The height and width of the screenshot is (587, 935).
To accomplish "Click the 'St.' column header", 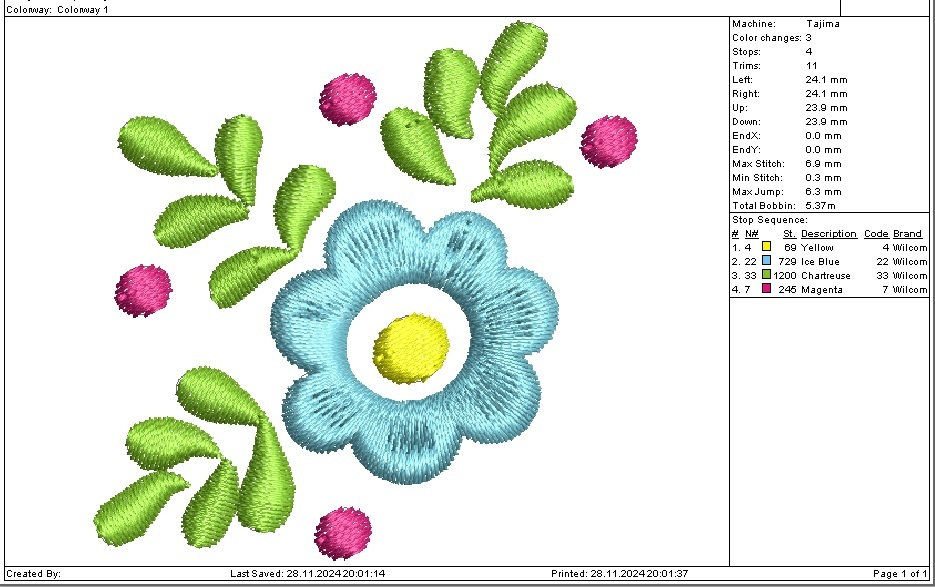I will tap(790, 234).
